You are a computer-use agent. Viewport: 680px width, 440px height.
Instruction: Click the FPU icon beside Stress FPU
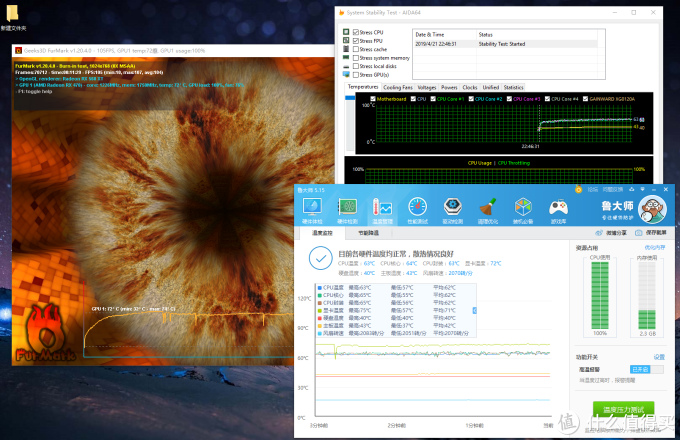click(x=346, y=40)
